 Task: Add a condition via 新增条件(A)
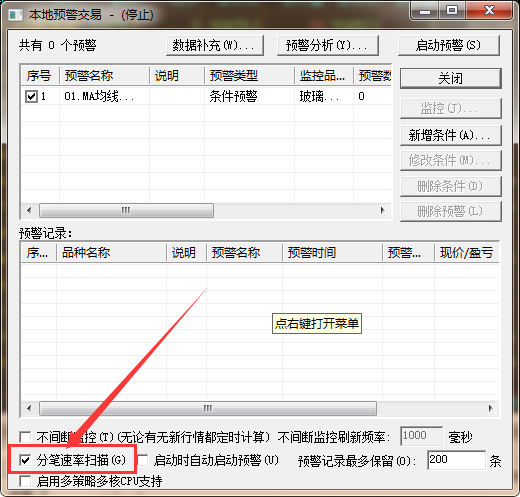click(x=451, y=135)
